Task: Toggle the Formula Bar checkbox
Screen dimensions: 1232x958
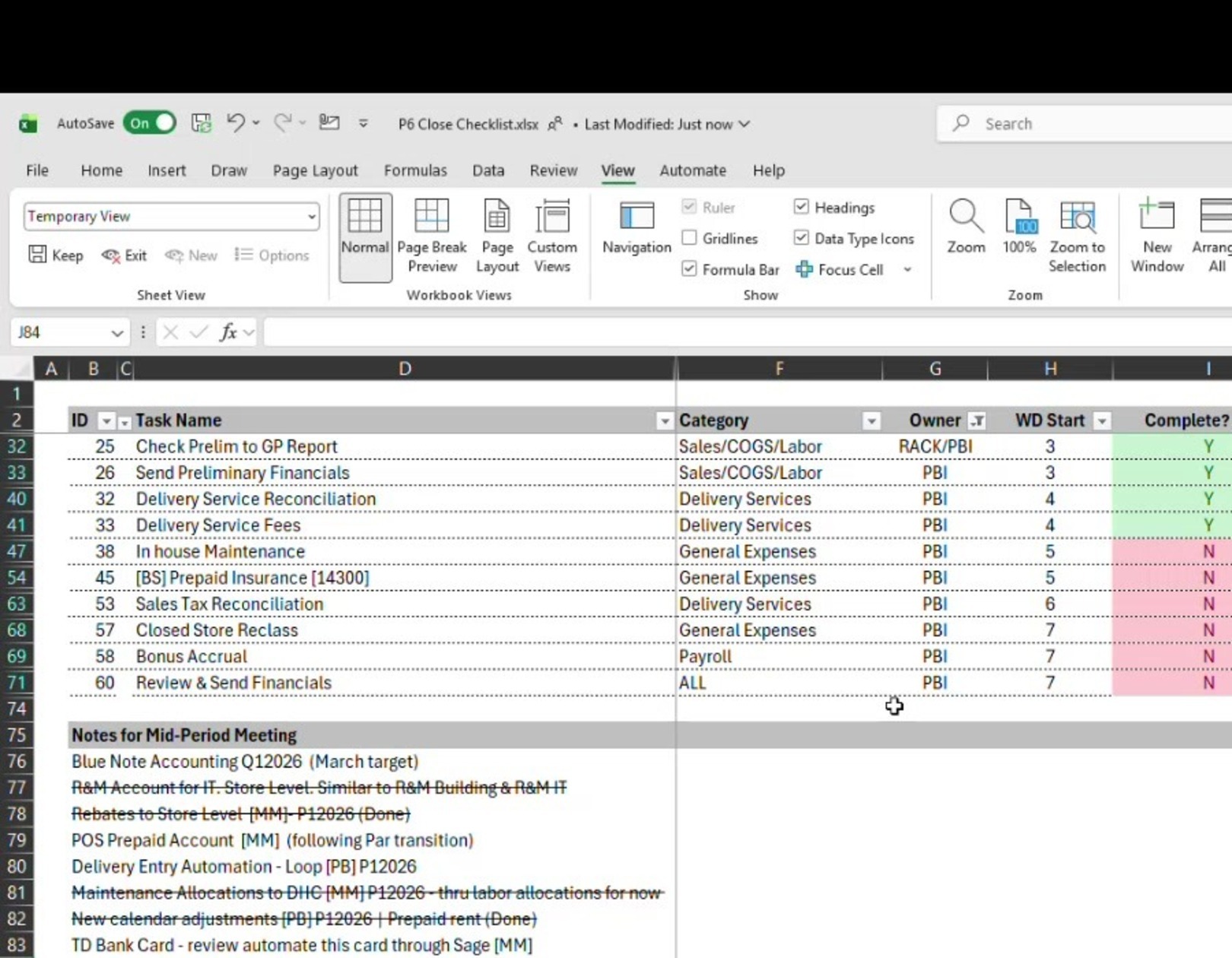Action: pyautogui.click(x=689, y=268)
